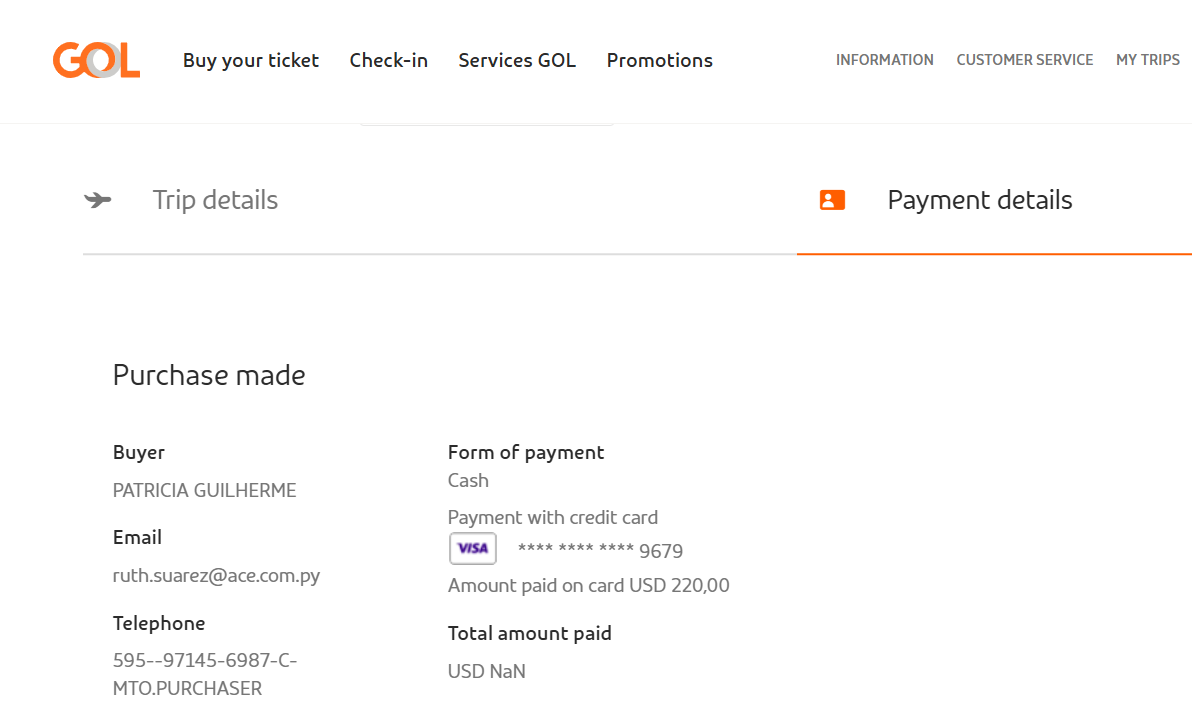
Task: Open the Check-in menu
Action: [388, 60]
